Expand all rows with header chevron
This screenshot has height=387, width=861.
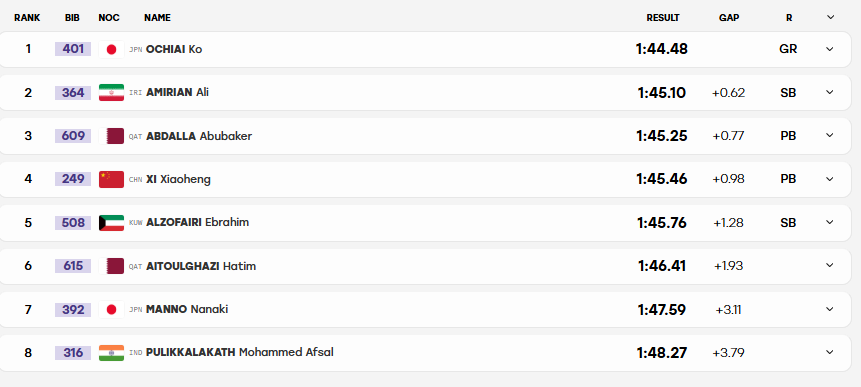point(830,18)
